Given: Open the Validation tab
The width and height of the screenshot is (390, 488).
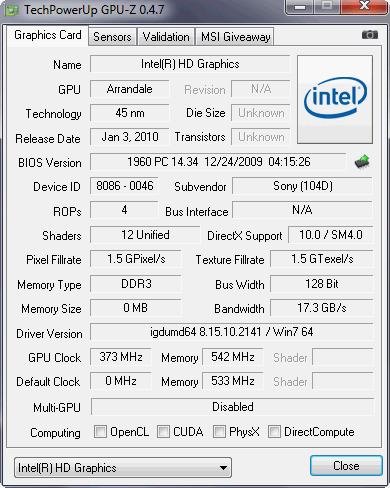Looking at the screenshot, I should coord(166,37).
